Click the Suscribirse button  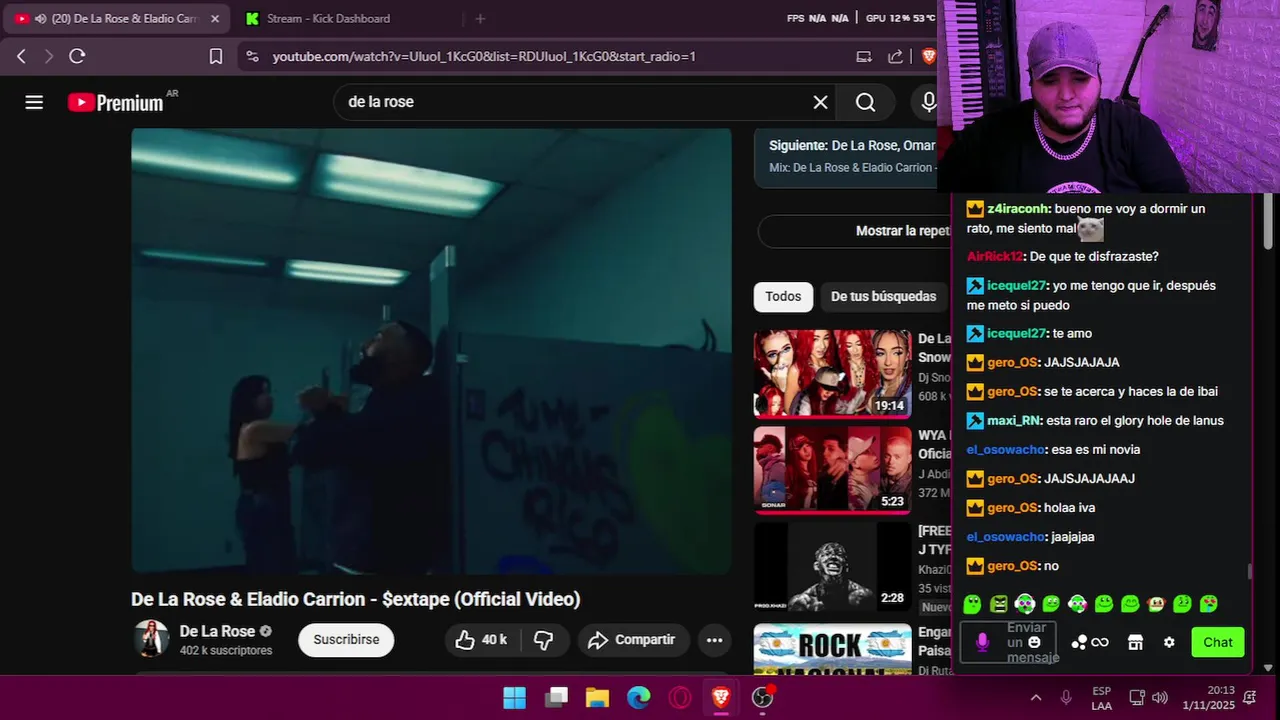[346, 640]
